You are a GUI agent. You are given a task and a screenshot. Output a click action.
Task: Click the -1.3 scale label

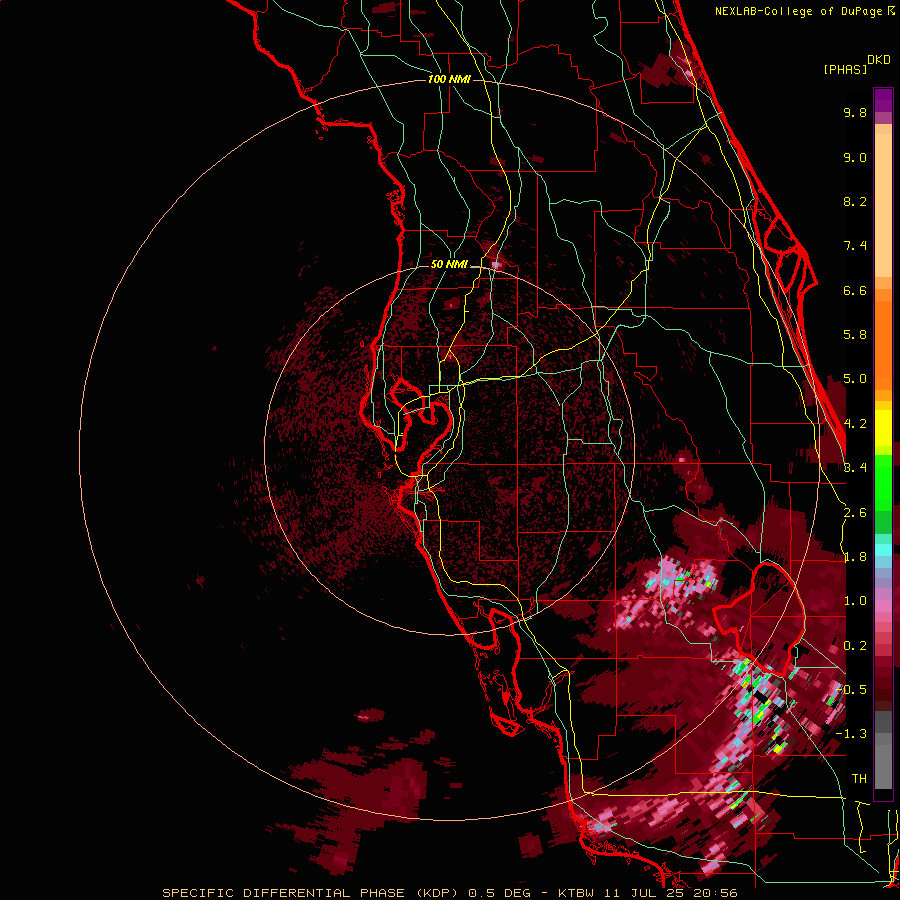[851, 734]
